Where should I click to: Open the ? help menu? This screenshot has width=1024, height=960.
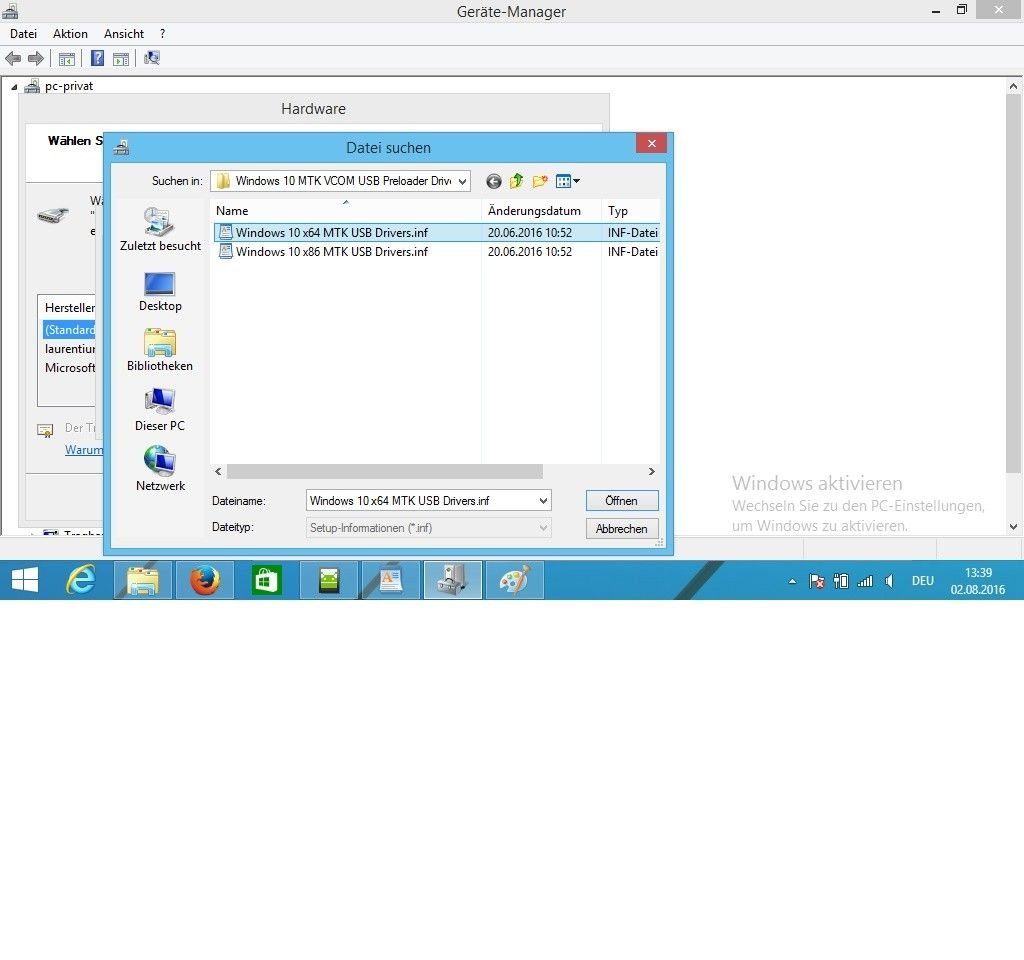tap(162, 34)
